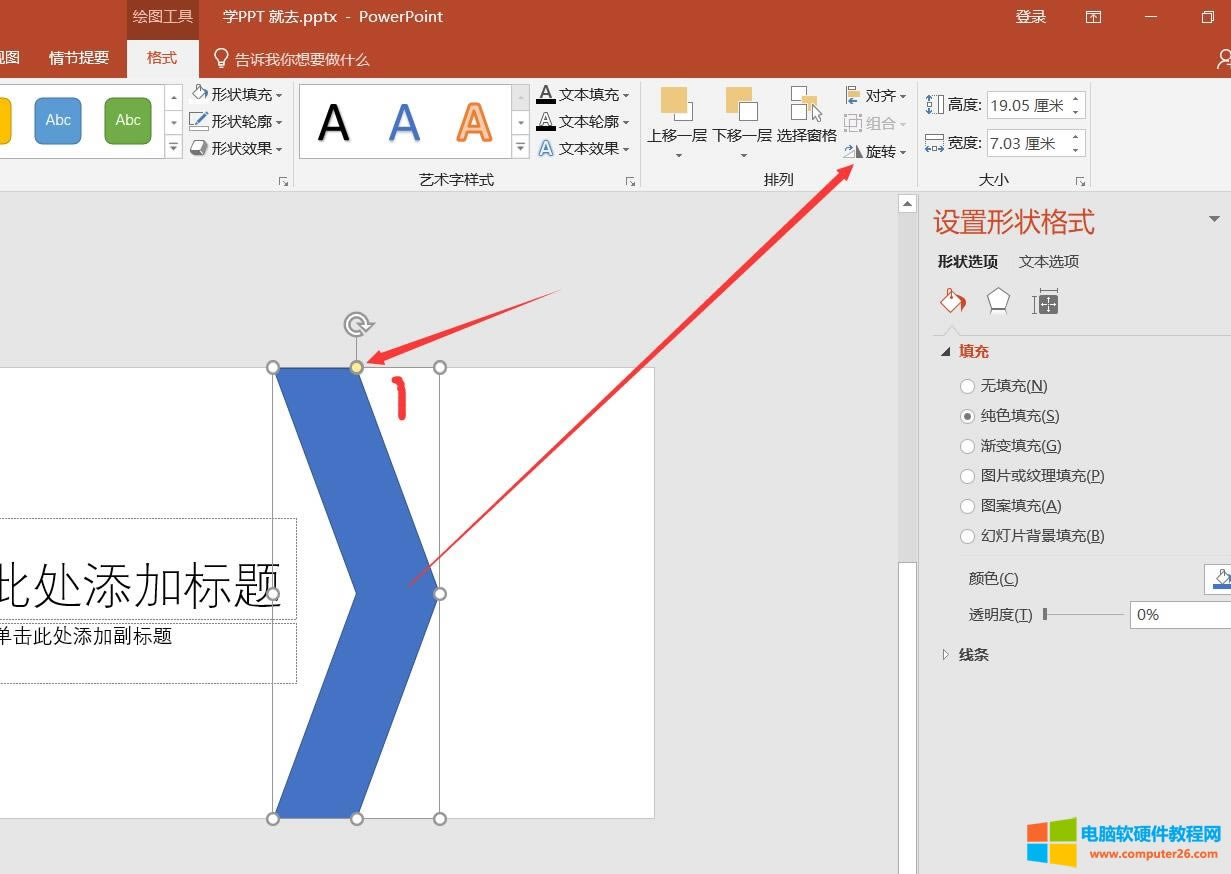Switch to the Format (格式) ribbon tab

click(161, 58)
